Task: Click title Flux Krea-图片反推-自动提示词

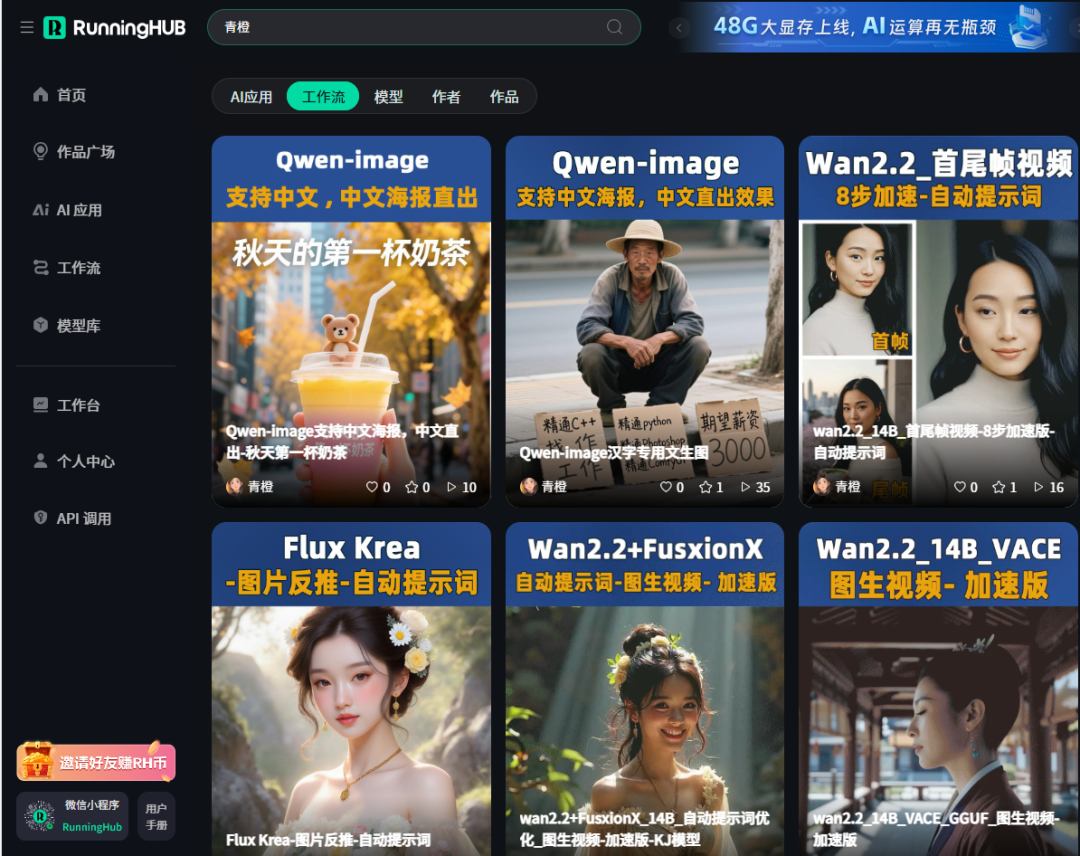Action: point(329,839)
